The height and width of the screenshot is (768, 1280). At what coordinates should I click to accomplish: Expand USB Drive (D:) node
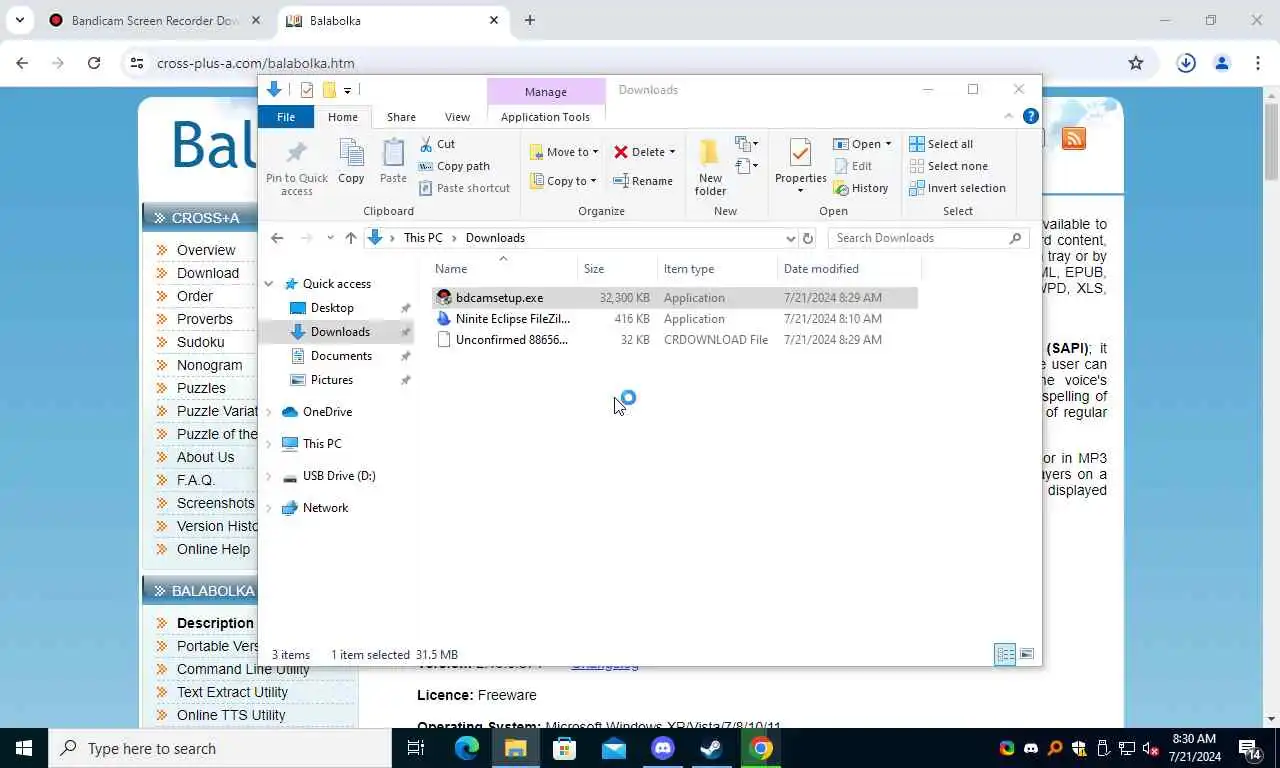(x=268, y=476)
